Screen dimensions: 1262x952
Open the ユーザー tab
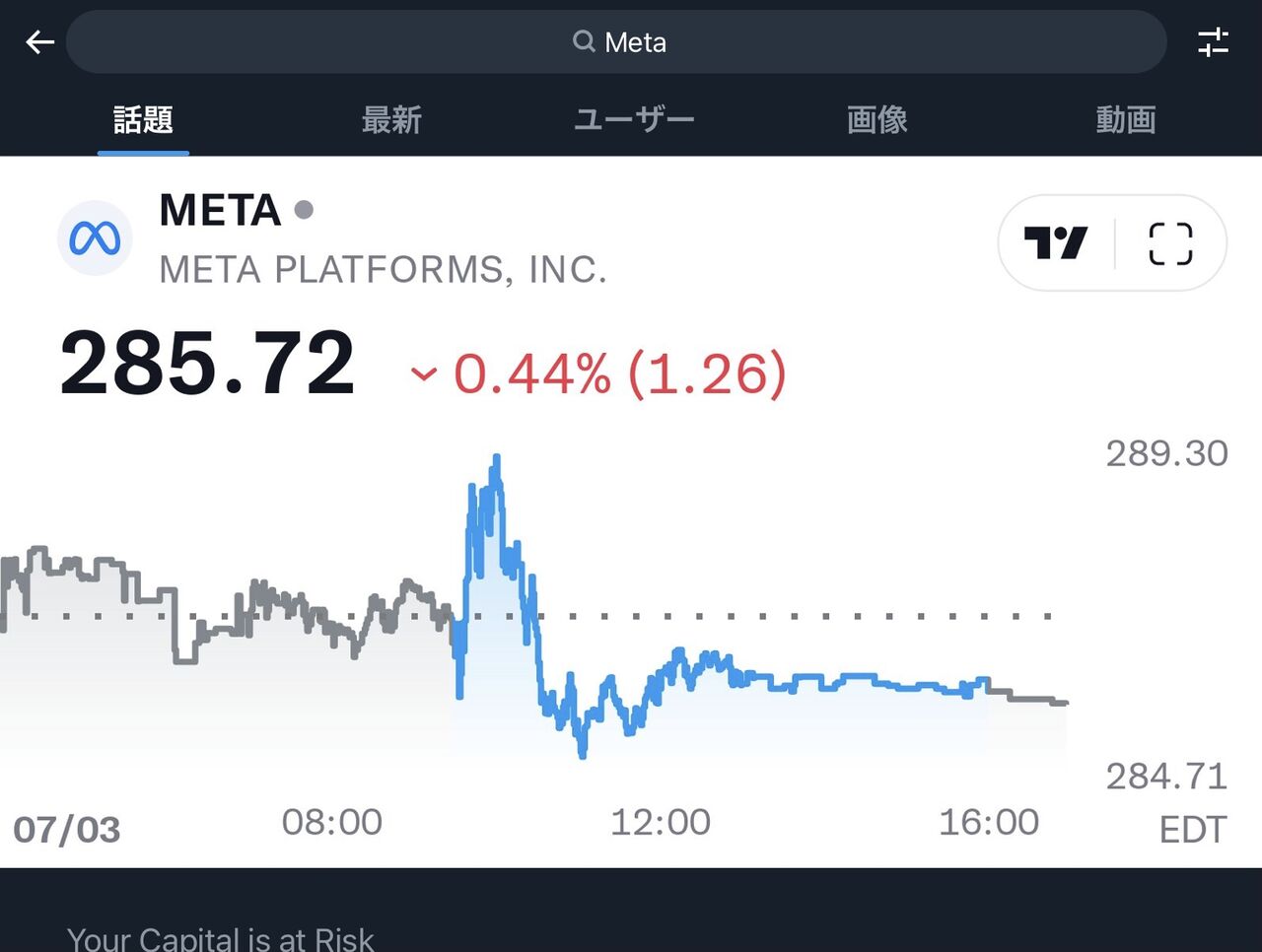tap(634, 120)
